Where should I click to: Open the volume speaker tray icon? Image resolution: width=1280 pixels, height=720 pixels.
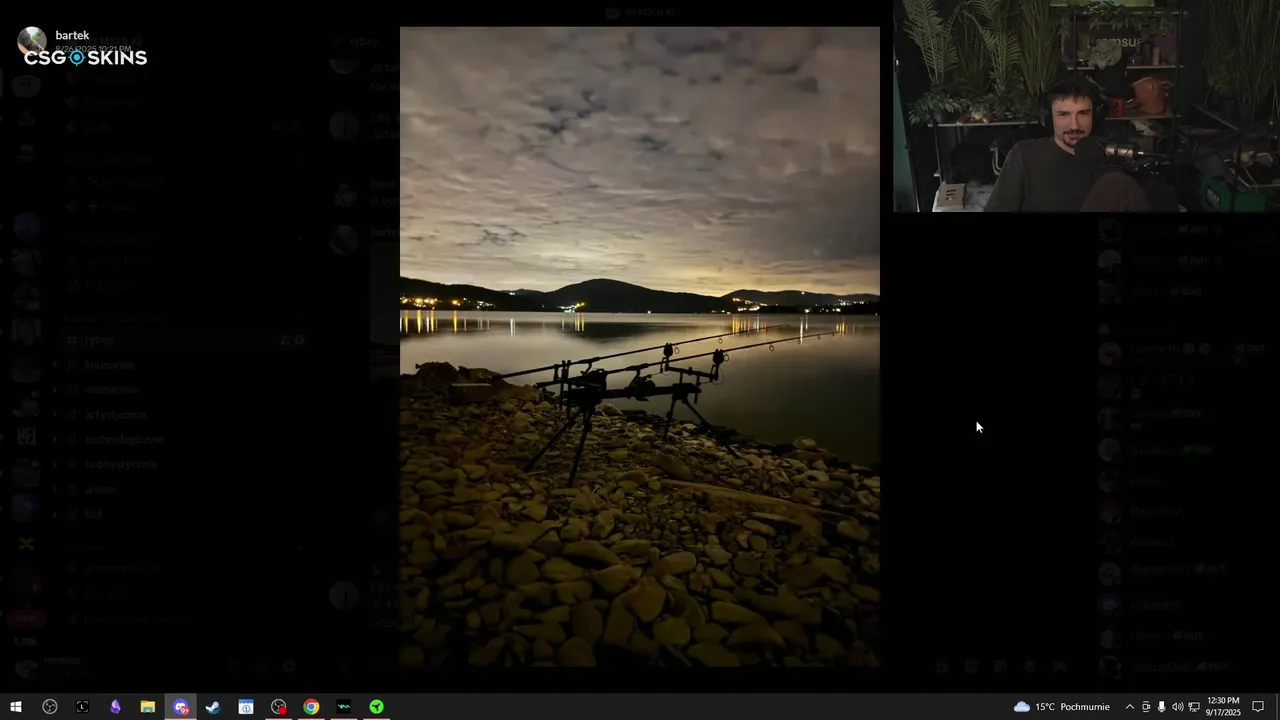[1177, 707]
